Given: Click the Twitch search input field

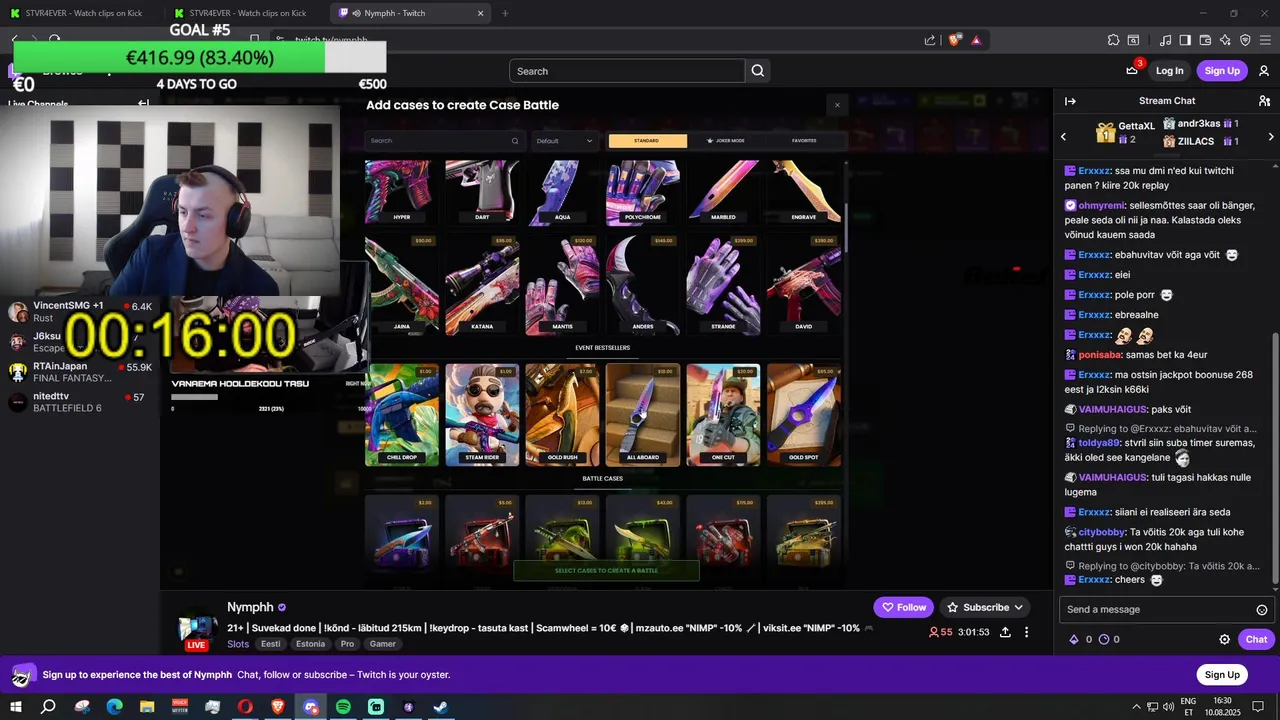Looking at the screenshot, I should 627,71.
